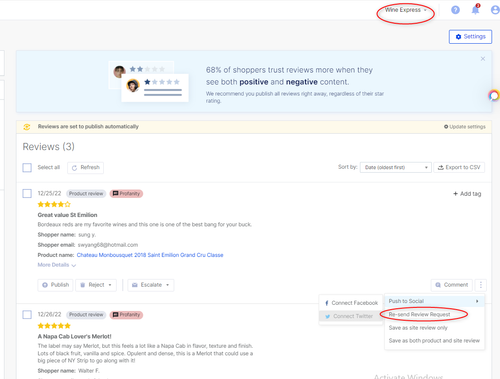Click the colorful circle widget icon at right edge

coord(494,96)
